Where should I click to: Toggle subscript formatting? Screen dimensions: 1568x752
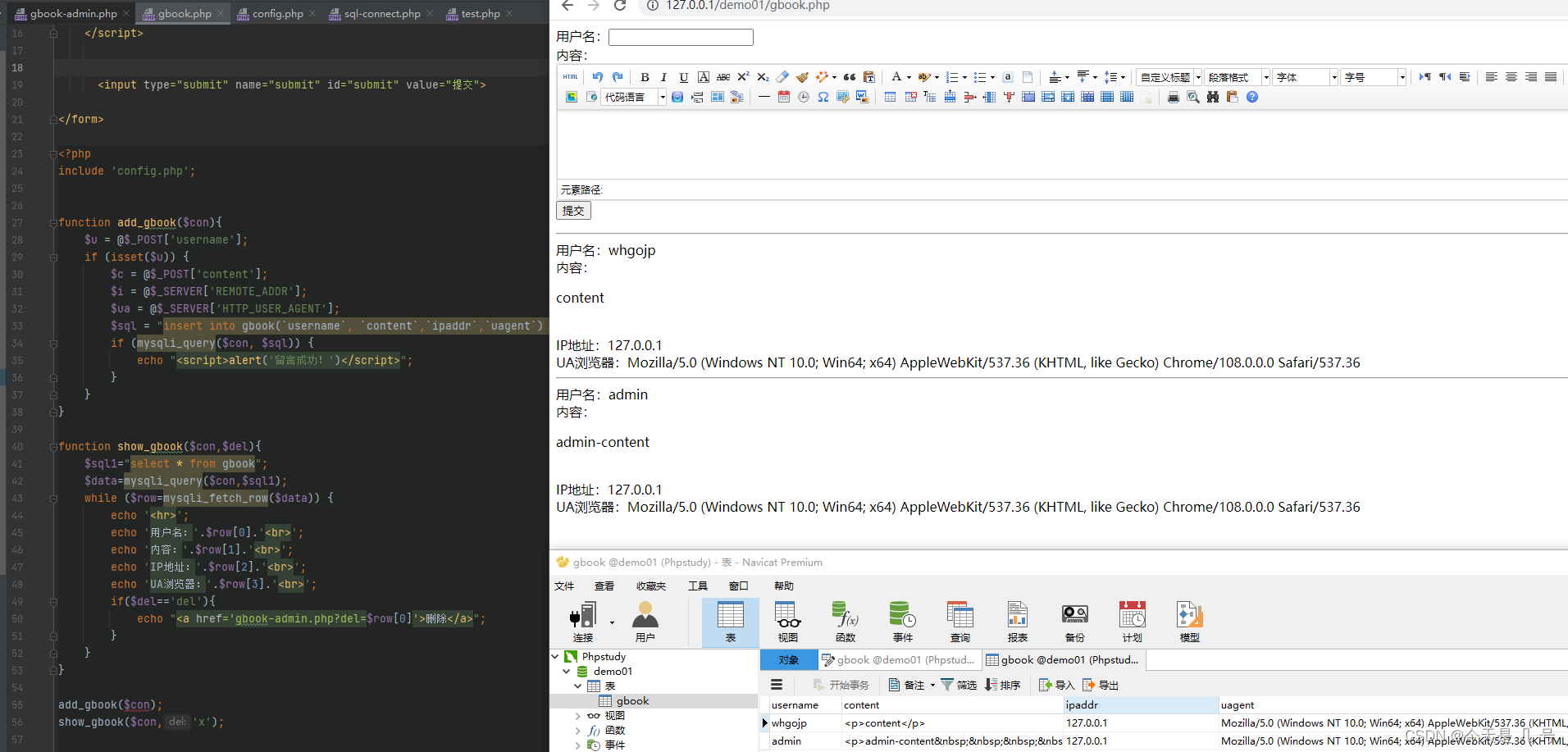763,77
